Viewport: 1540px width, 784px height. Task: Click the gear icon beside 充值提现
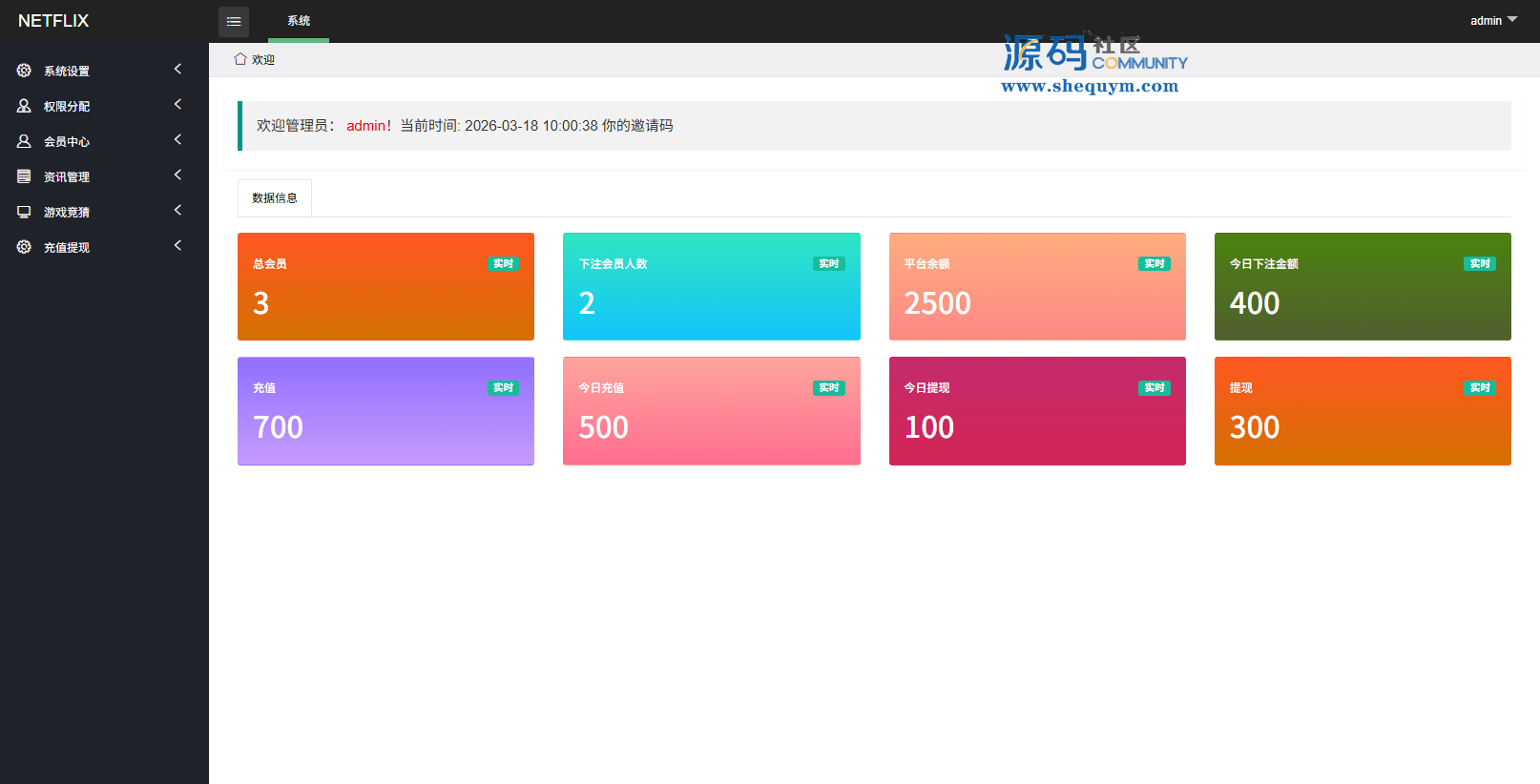point(24,247)
